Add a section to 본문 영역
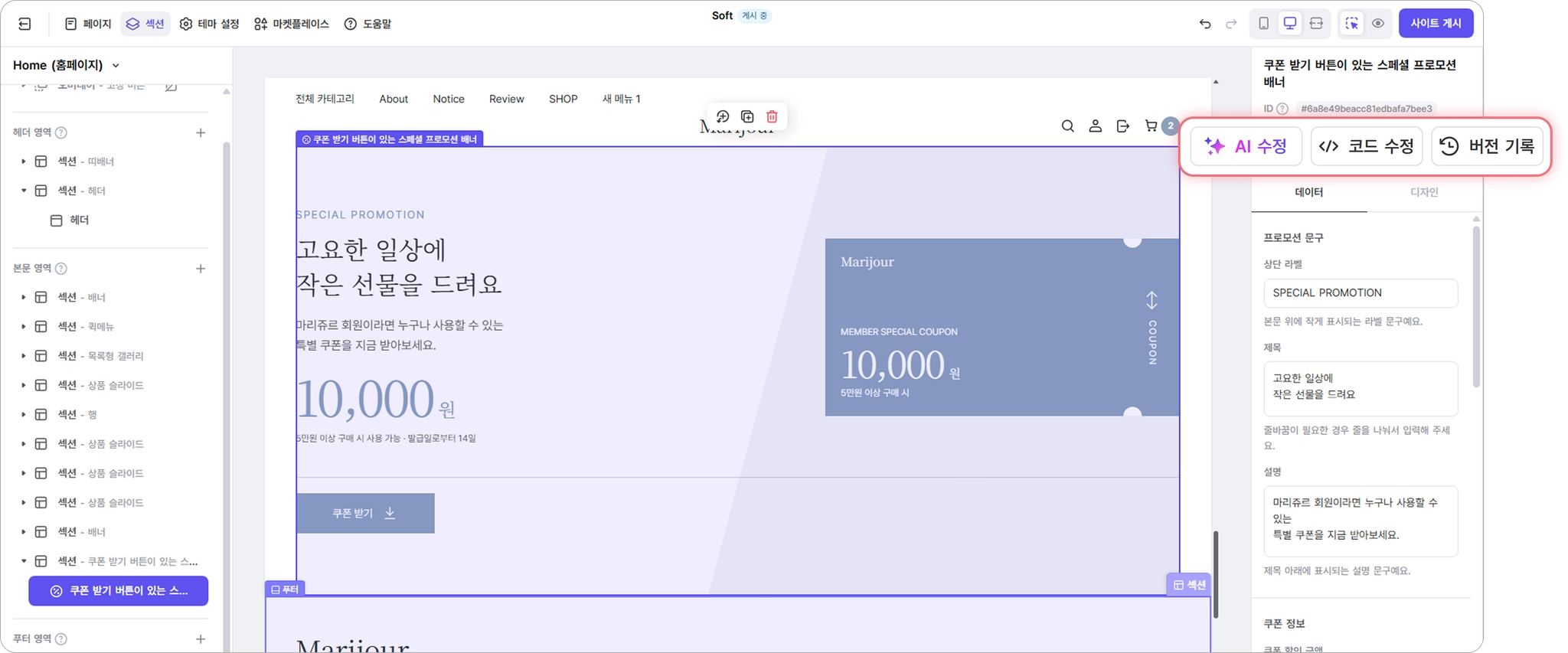 pos(201,268)
